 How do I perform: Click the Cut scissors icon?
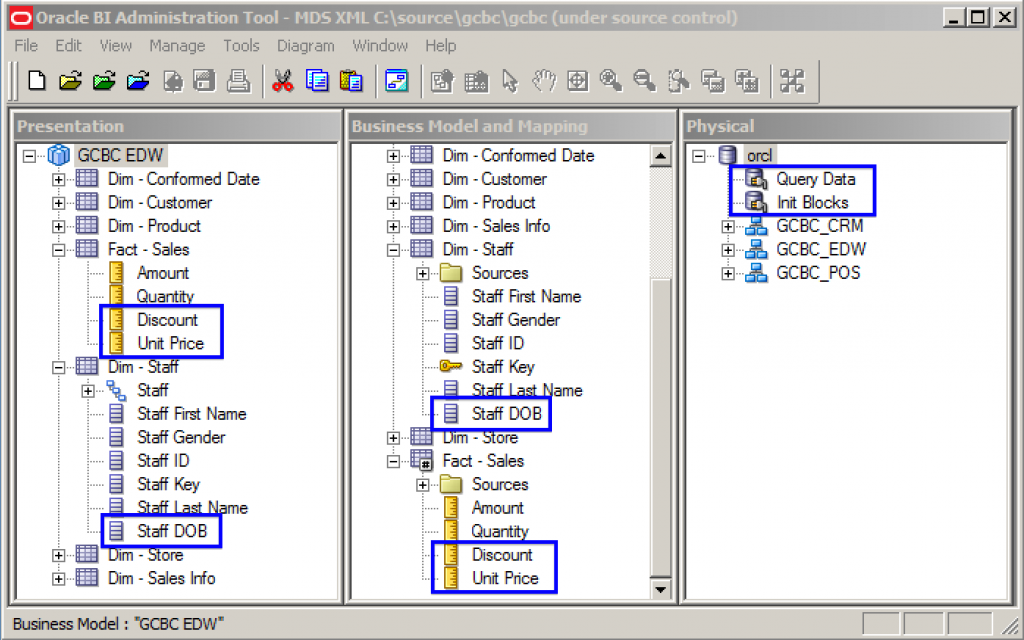tap(283, 81)
